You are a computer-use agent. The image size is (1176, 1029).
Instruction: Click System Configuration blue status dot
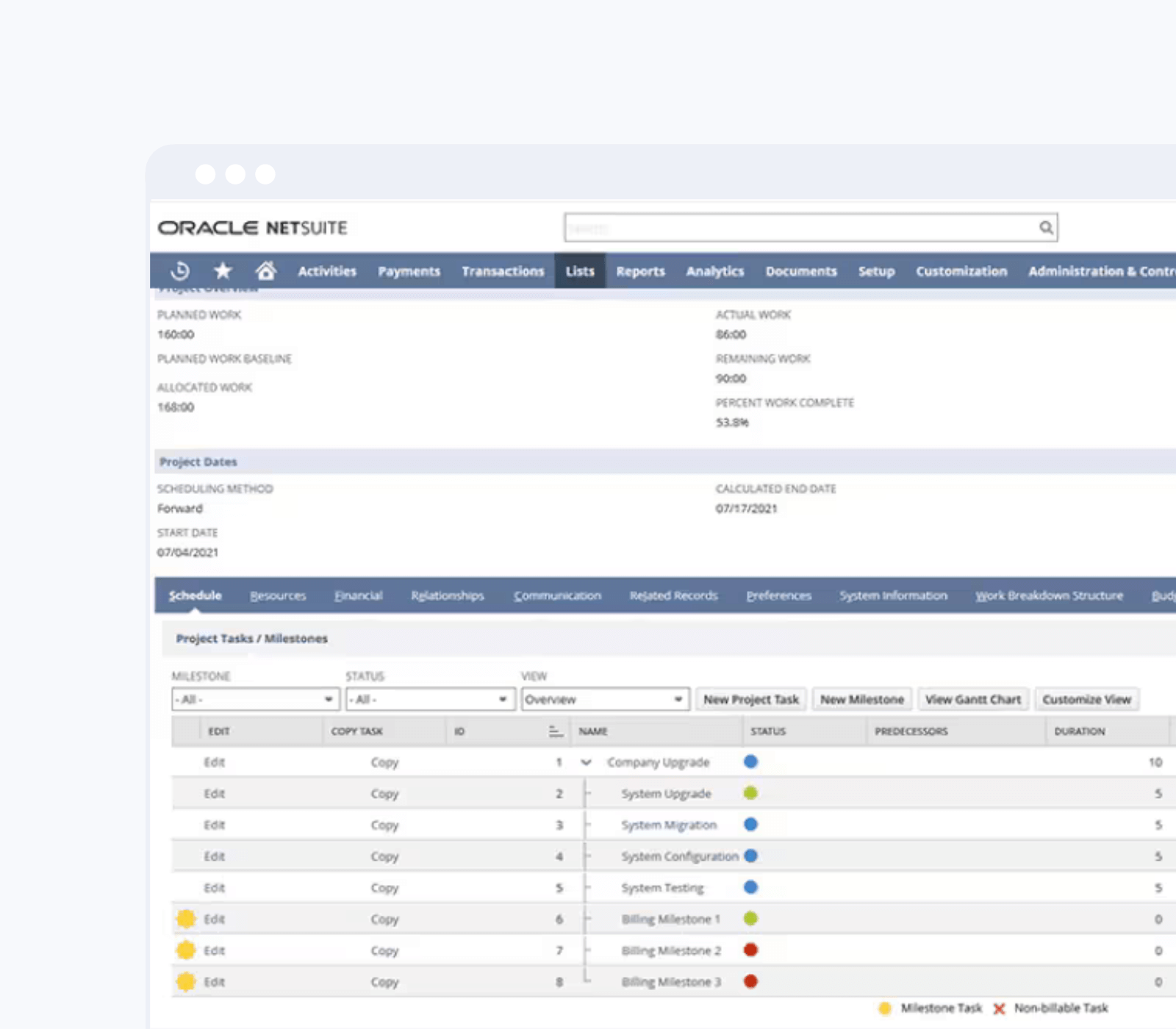(750, 856)
